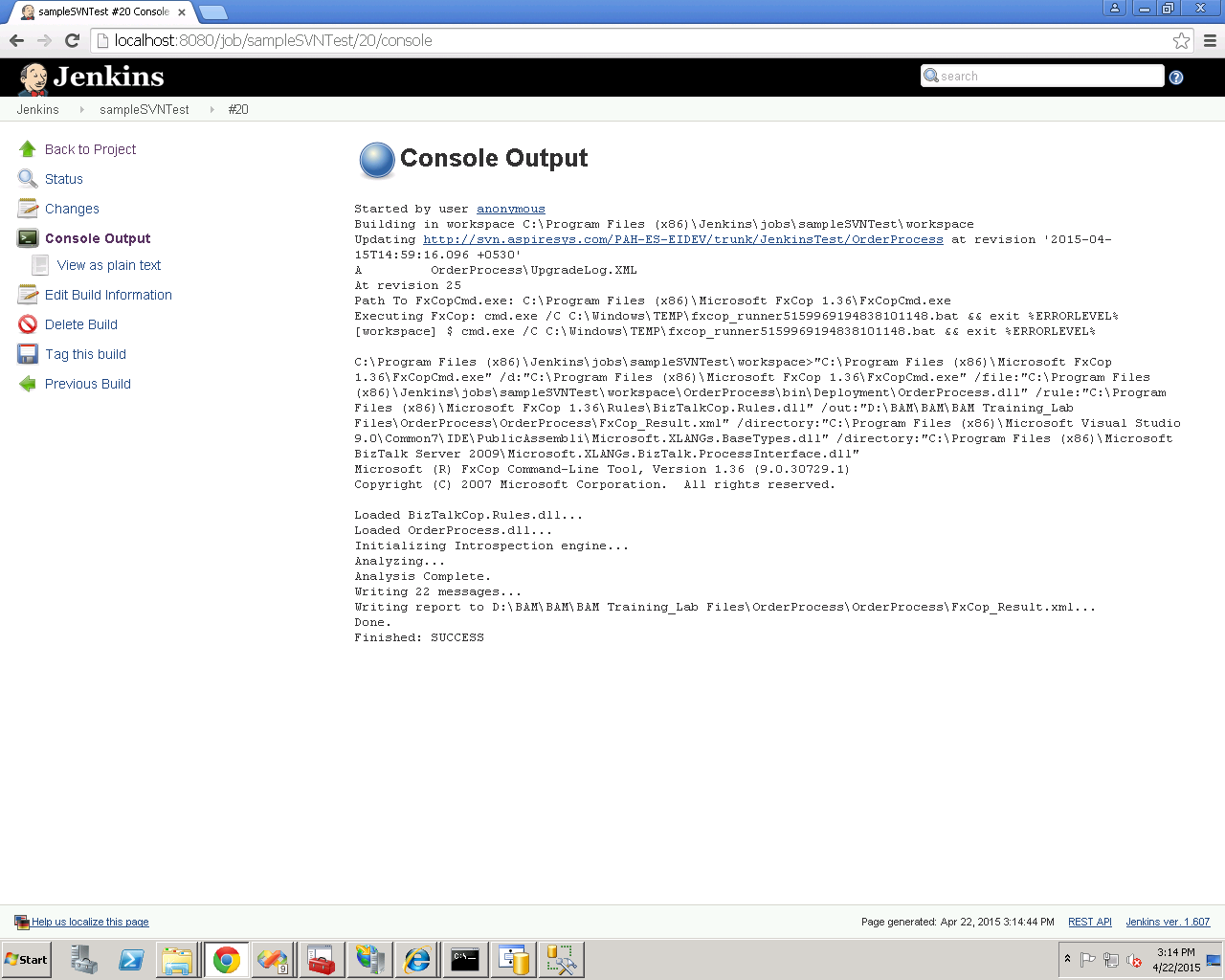Close the sampleSVNTest #20 Console tab
The height and width of the screenshot is (980, 1225).
[x=182, y=12]
